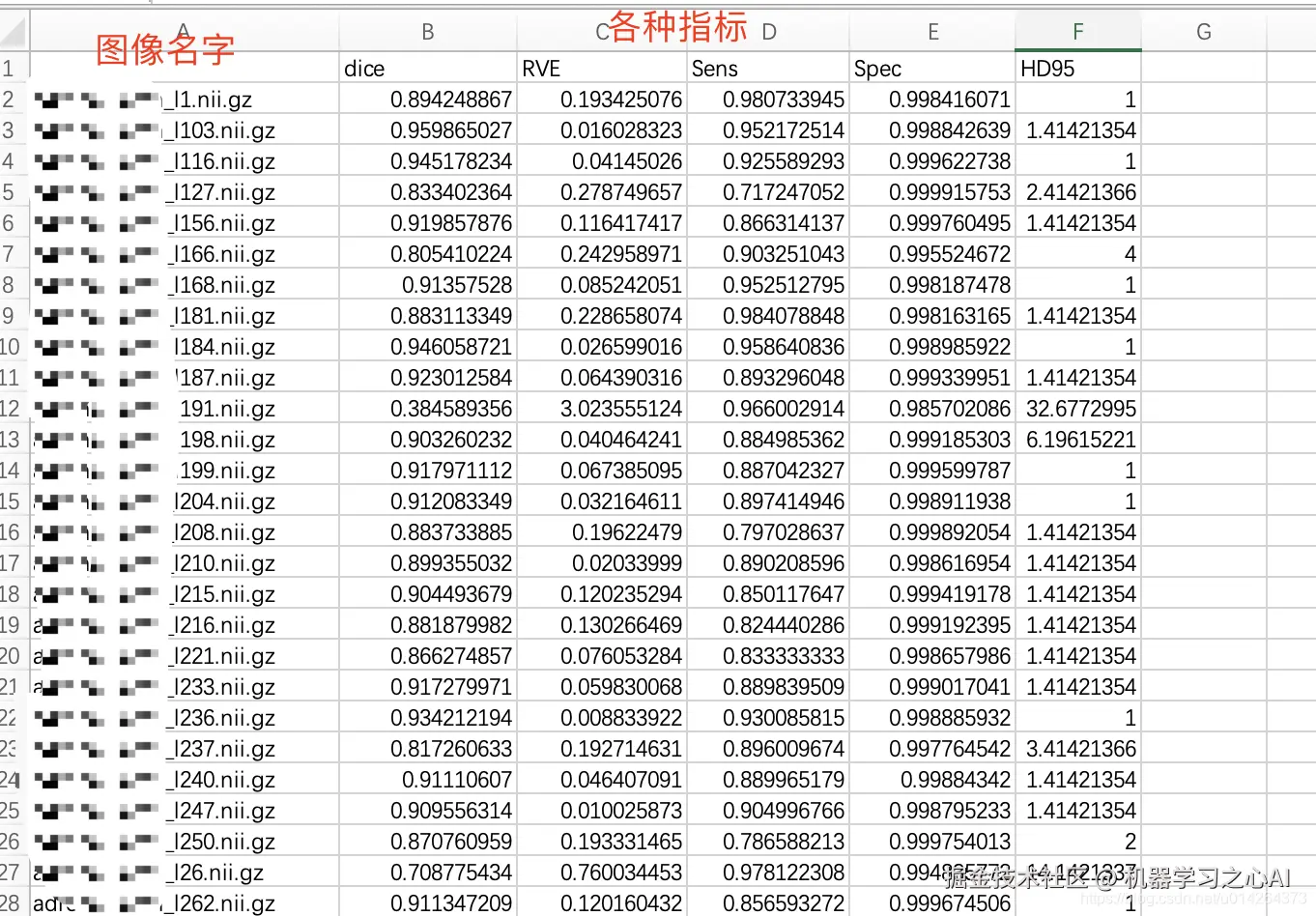This screenshot has height=916, width=1316.
Task: Select file name cell ending l250.nii.gz
Action: click(185, 842)
